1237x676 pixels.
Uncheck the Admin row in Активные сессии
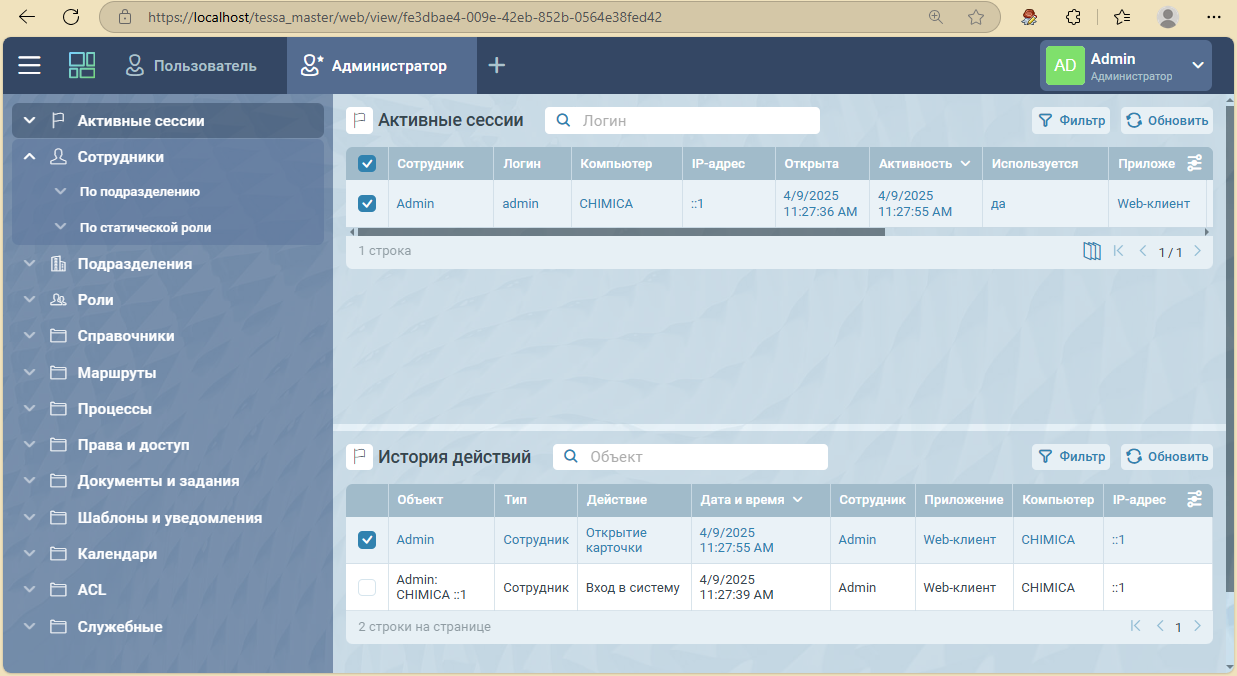[x=367, y=203]
